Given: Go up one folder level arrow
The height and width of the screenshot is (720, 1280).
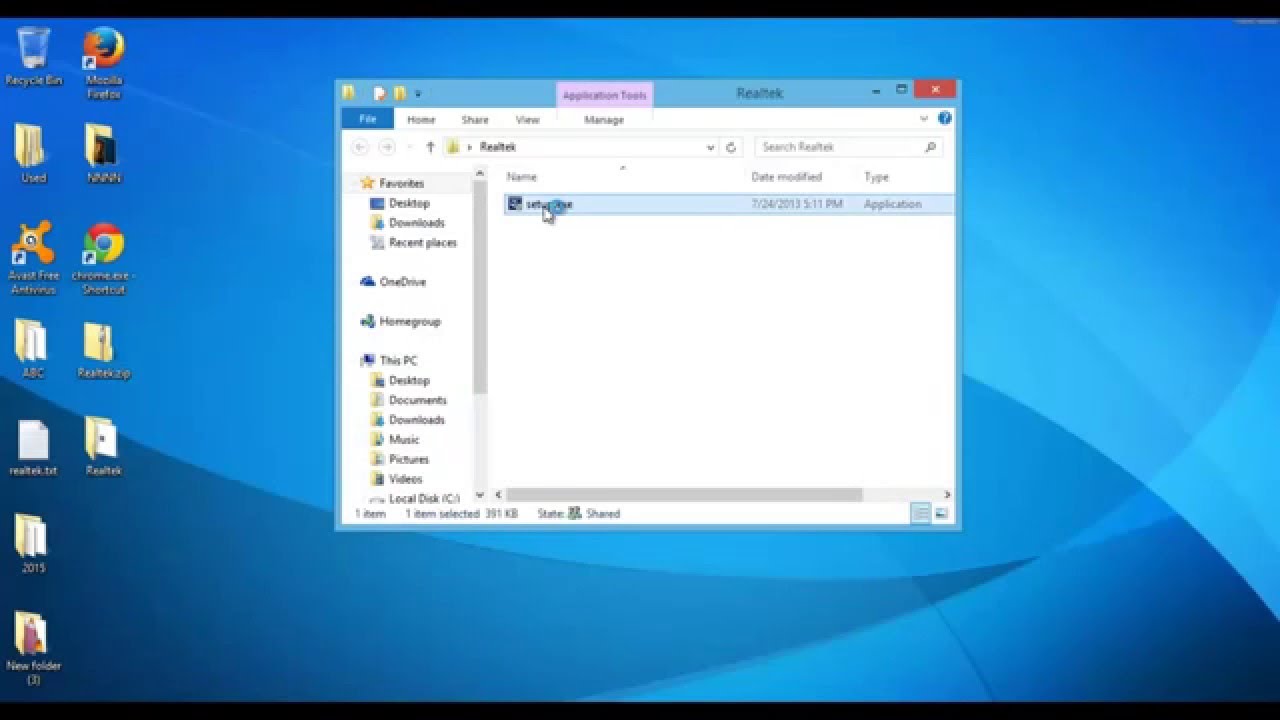Looking at the screenshot, I should [430, 147].
